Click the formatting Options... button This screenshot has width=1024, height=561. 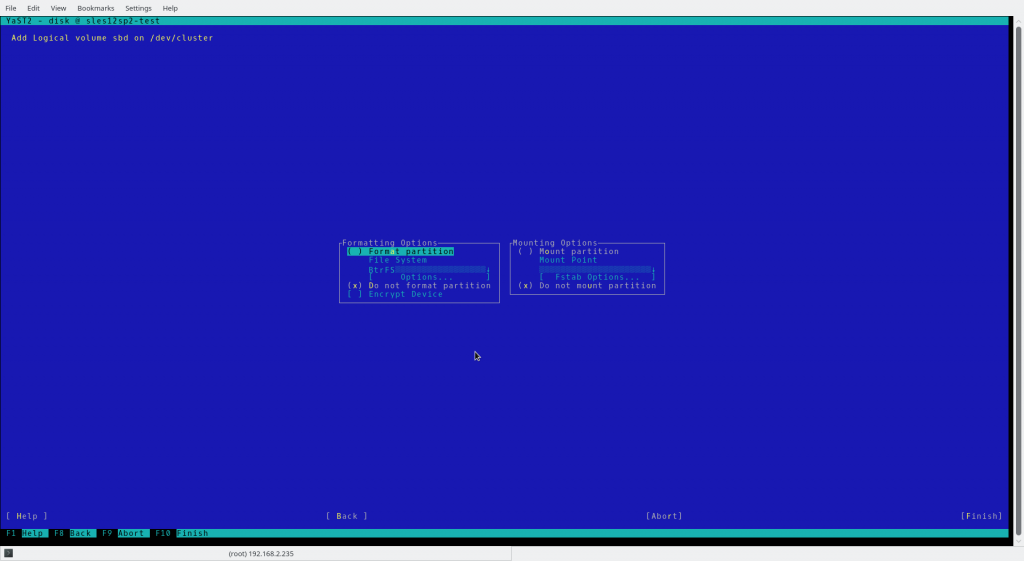pyautogui.click(x=428, y=277)
